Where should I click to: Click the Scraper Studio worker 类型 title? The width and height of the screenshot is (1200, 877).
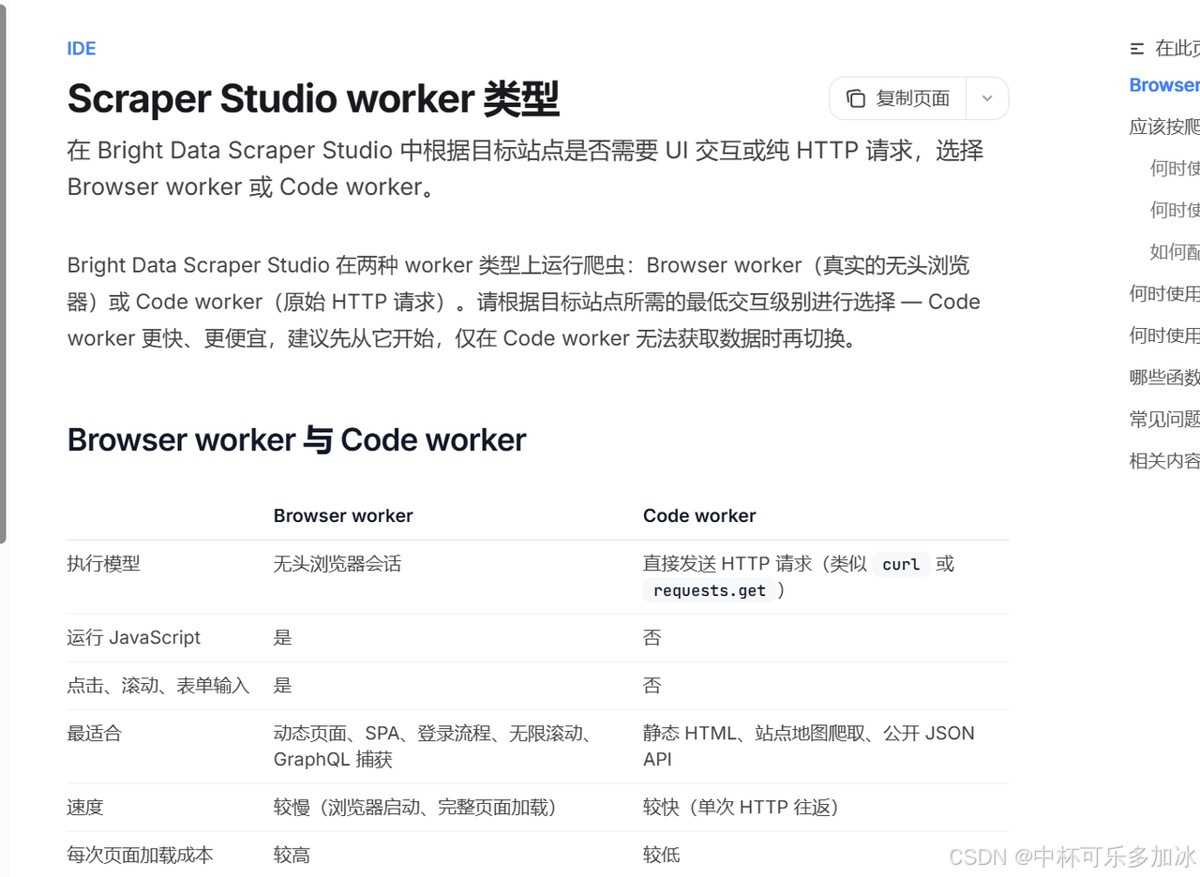(313, 99)
